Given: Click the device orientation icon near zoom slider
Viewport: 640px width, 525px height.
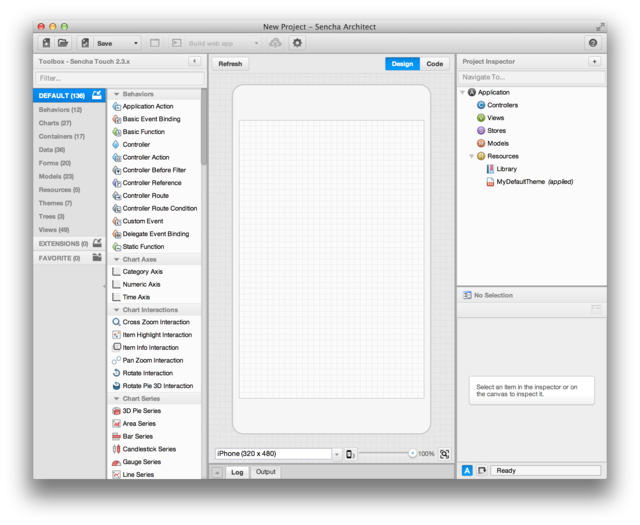Looking at the screenshot, I should coord(350,454).
